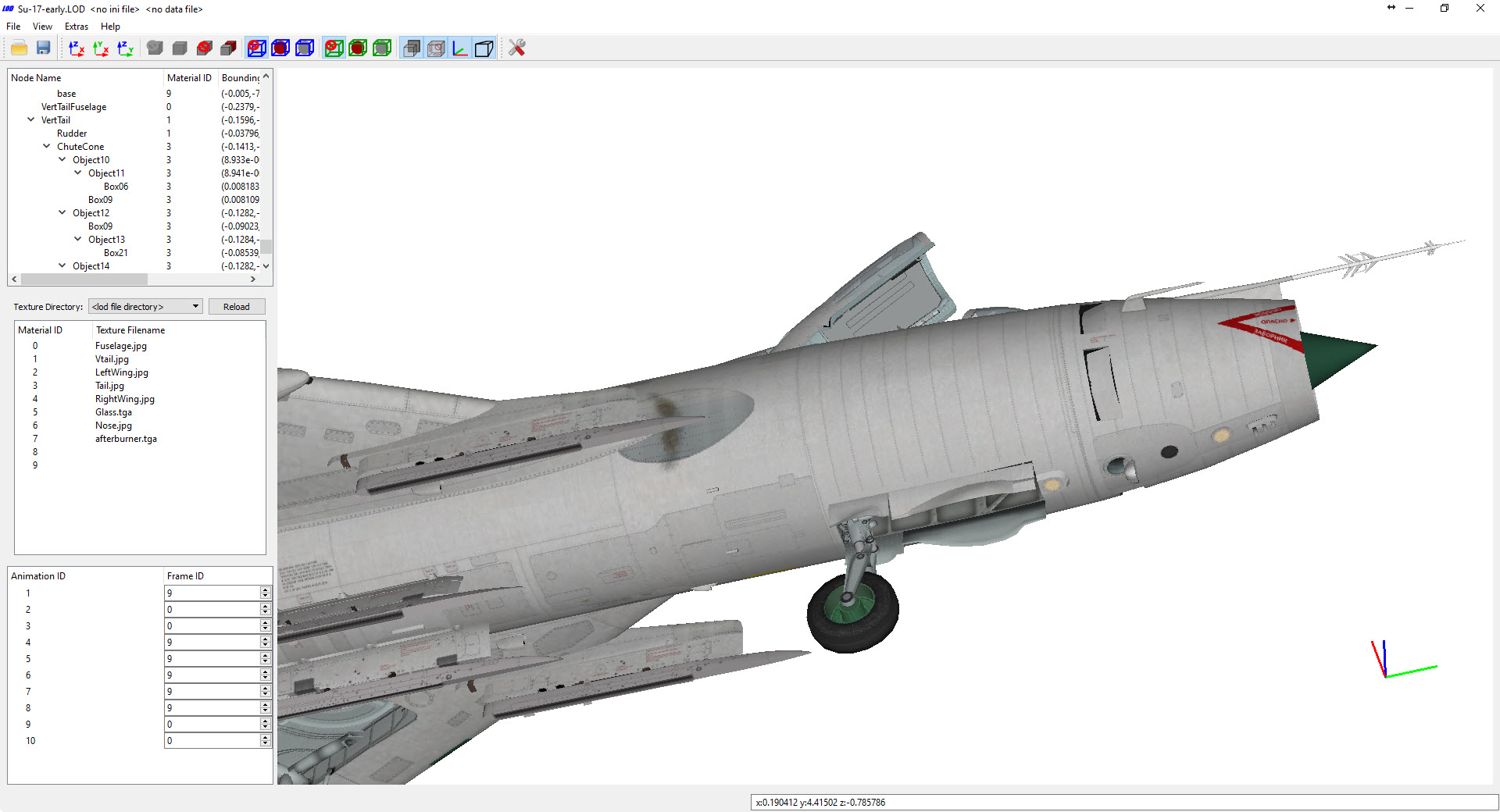Viewport: 1500px width, 812px height.
Task: Toggle the blue wireframe box prohibited button
Action: tap(256, 48)
